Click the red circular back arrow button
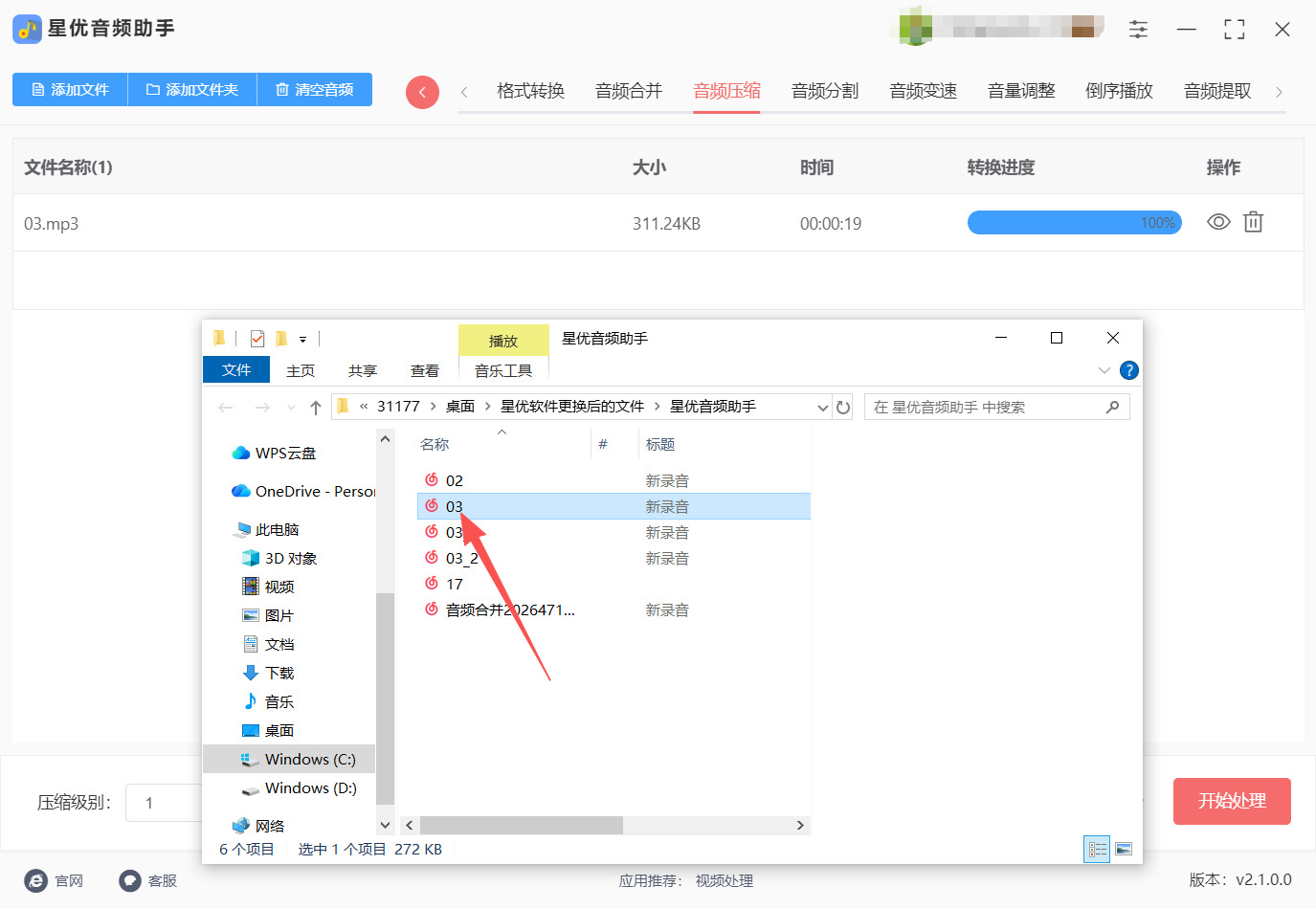This screenshot has height=909, width=1316. [x=422, y=92]
